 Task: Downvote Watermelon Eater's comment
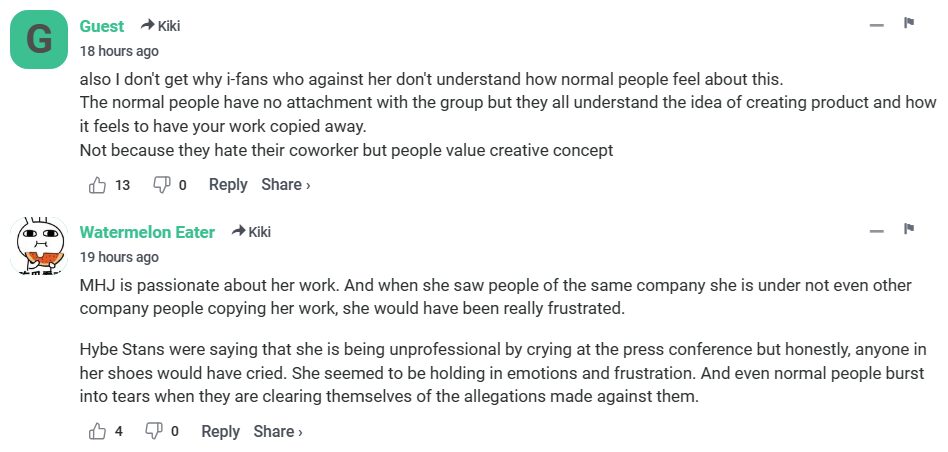click(x=154, y=432)
